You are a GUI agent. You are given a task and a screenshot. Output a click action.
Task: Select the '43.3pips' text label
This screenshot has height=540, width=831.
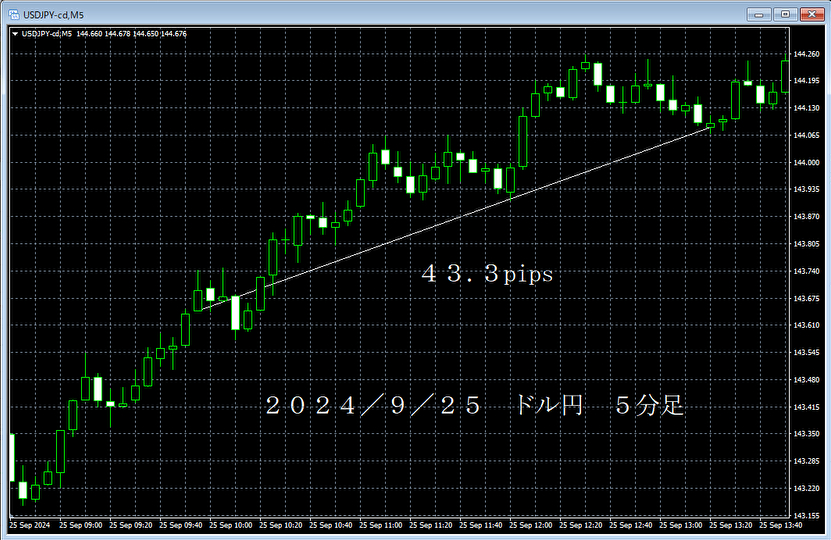pyautogui.click(x=487, y=274)
